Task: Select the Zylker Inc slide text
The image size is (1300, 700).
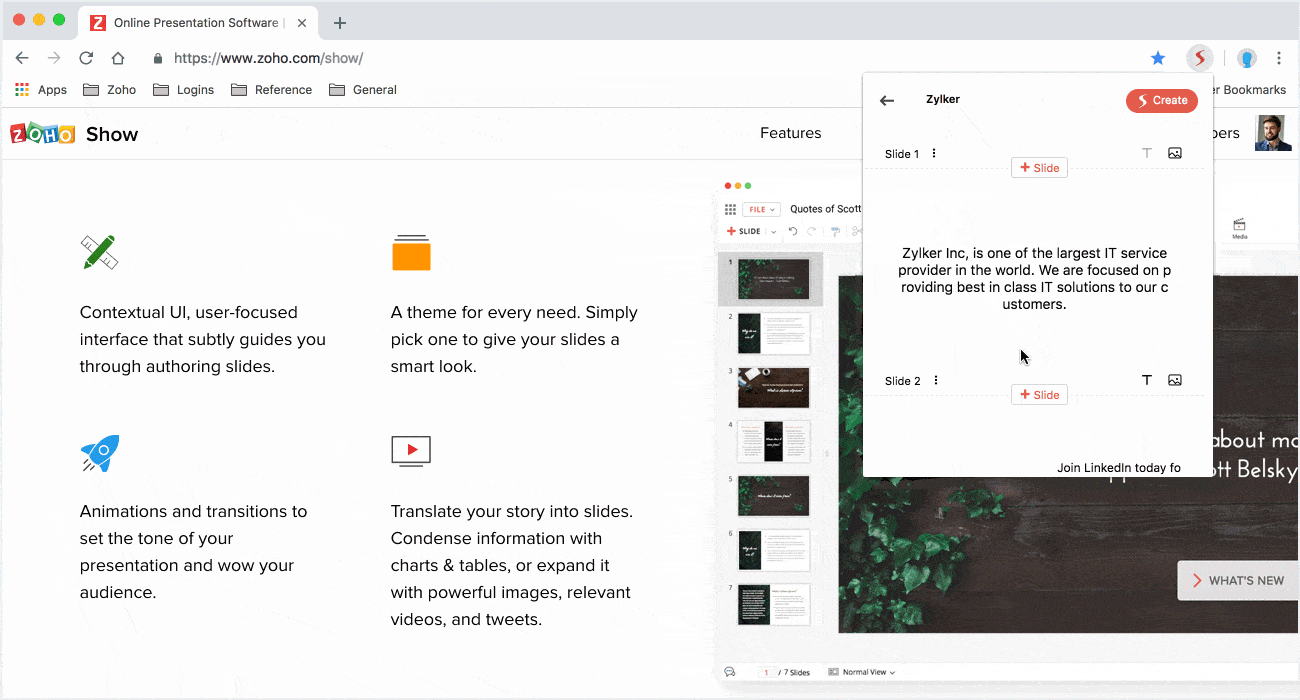Action: click(1034, 279)
